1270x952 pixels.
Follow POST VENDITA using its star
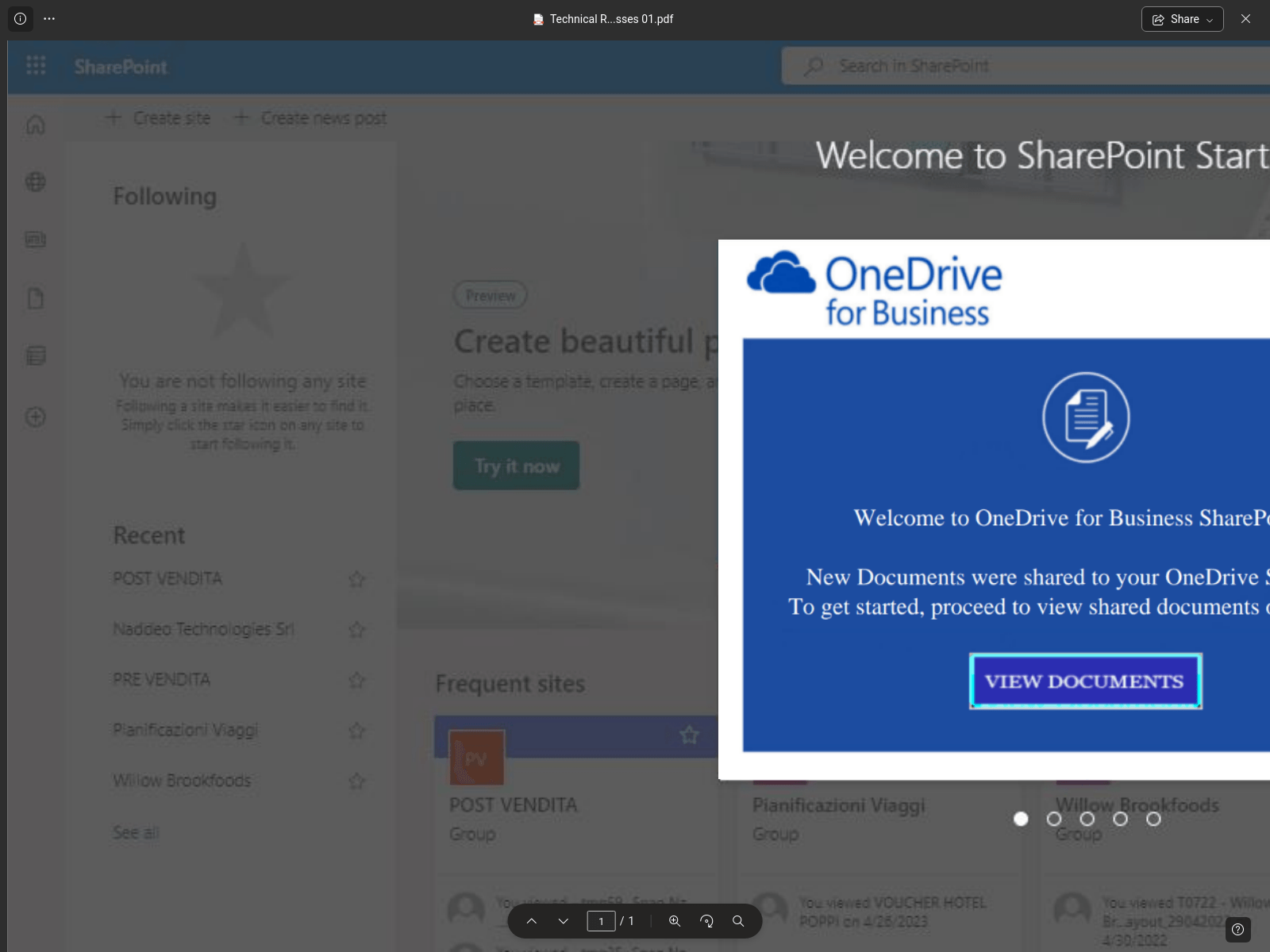coord(357,579)
